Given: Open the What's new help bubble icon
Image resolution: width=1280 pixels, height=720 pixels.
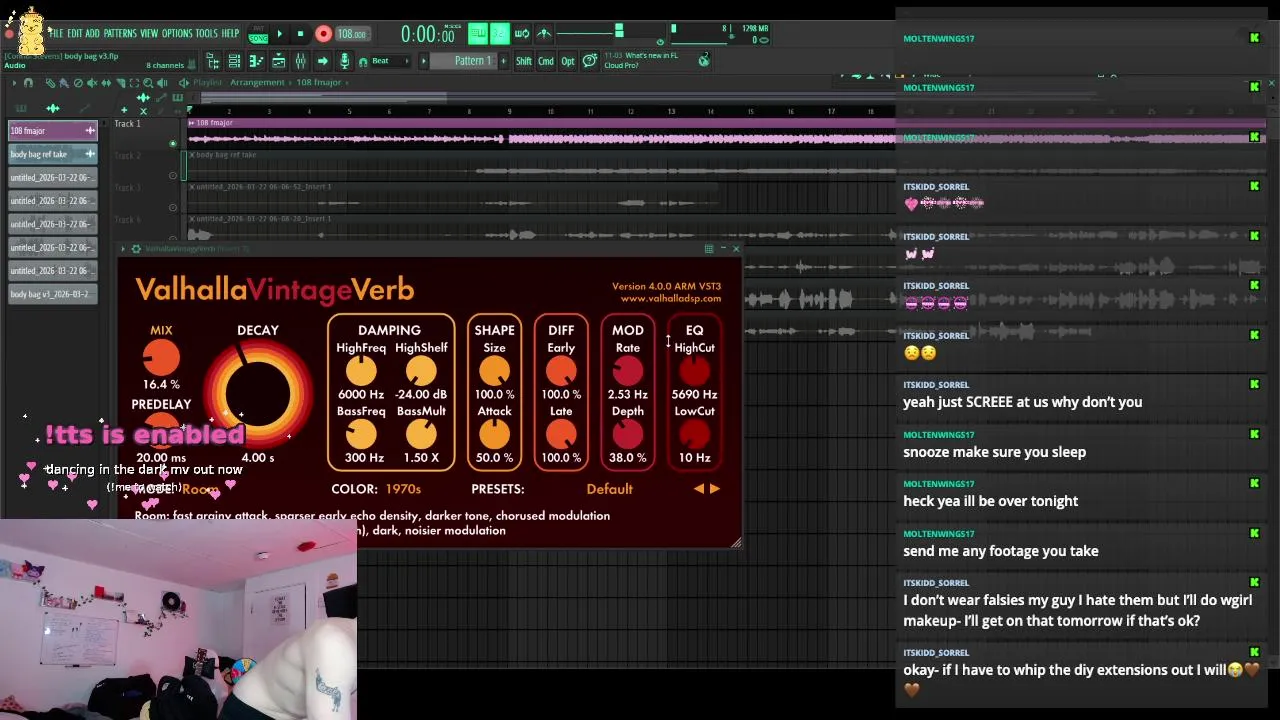Looking at the screenshot, I should pyautogui.click(x=590, y=61).
